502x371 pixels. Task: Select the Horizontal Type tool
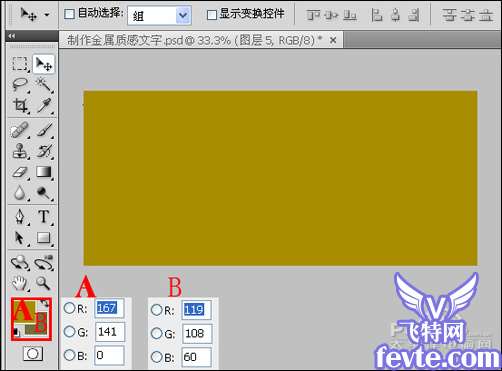(44, 217)
